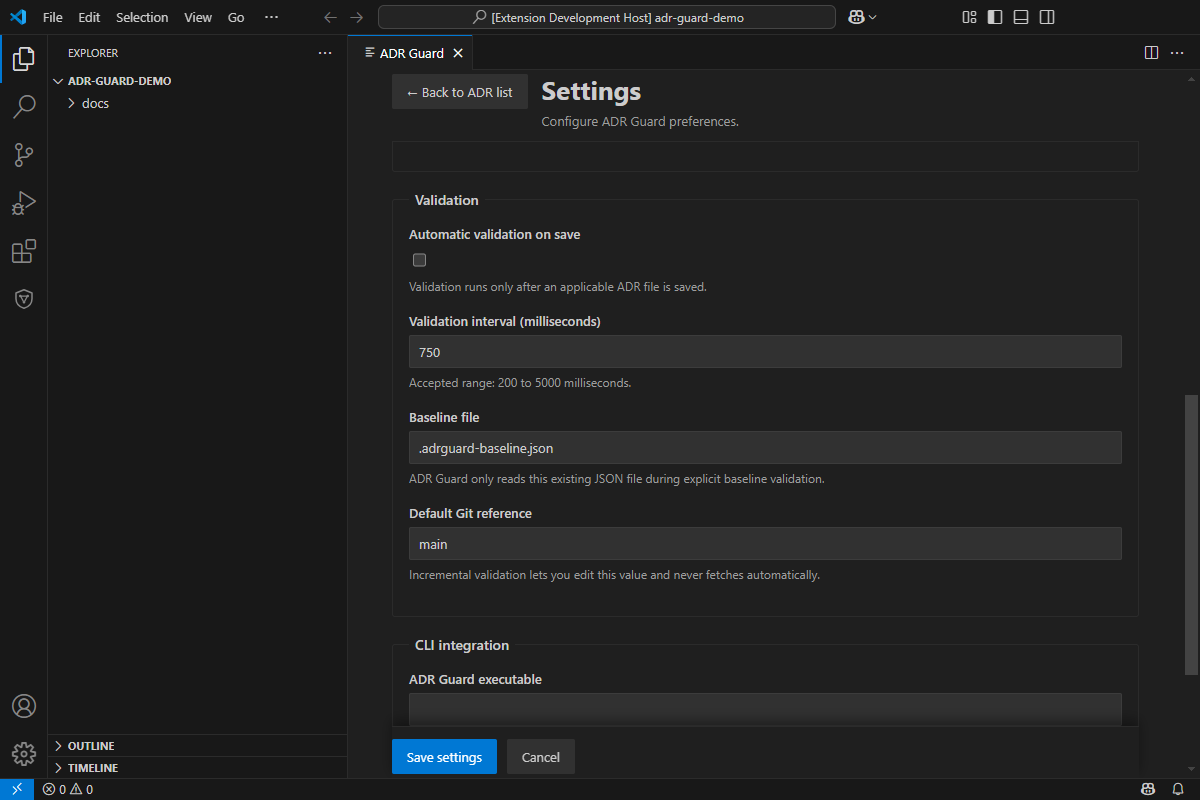Screen dimensions: 1200x800
Task: Click Save settings button
Action: 444,757
